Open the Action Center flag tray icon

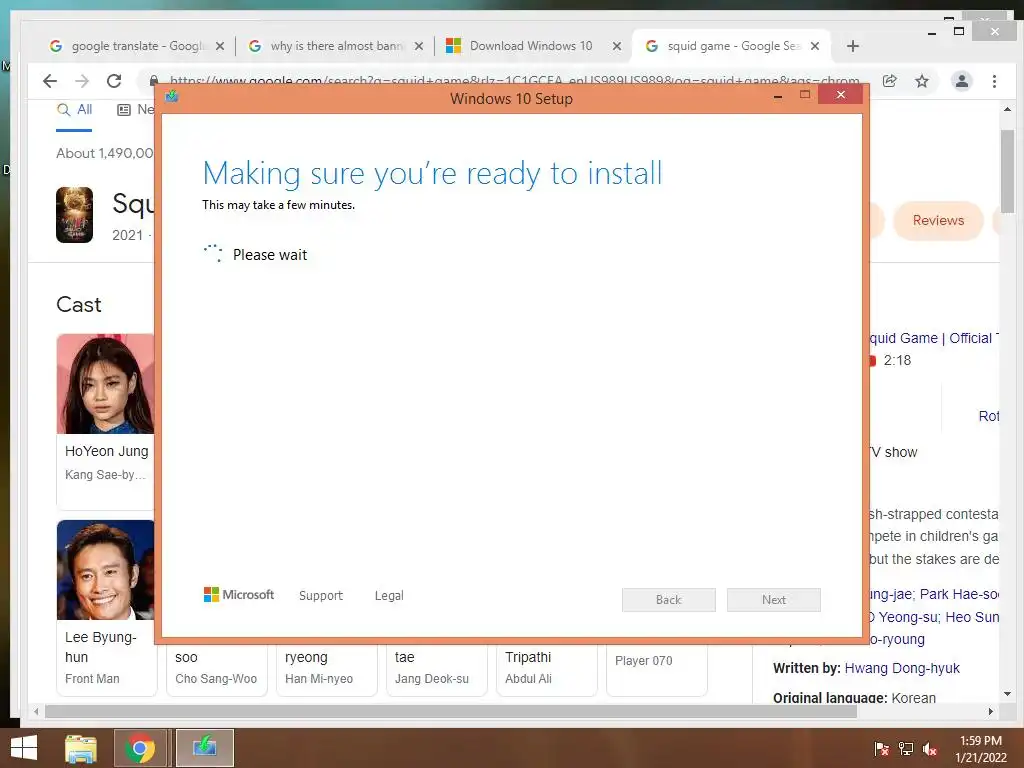[x=881, y=749]
